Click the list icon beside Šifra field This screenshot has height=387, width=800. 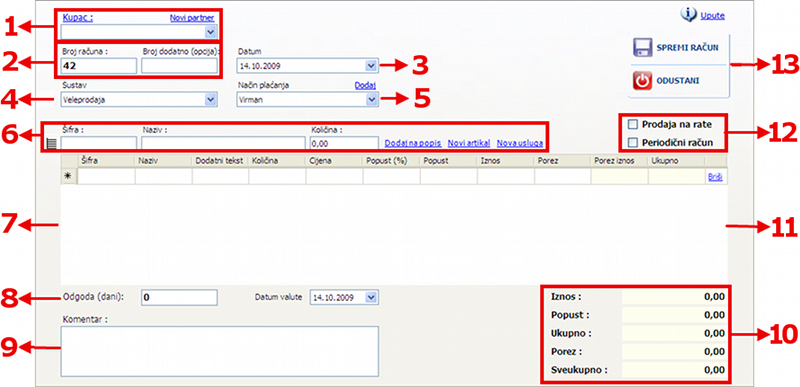click(x=51, y=144)
